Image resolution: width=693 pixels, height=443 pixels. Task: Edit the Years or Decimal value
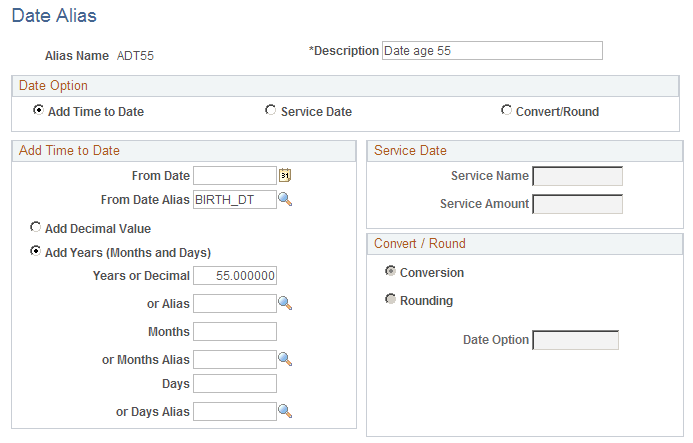234,276
